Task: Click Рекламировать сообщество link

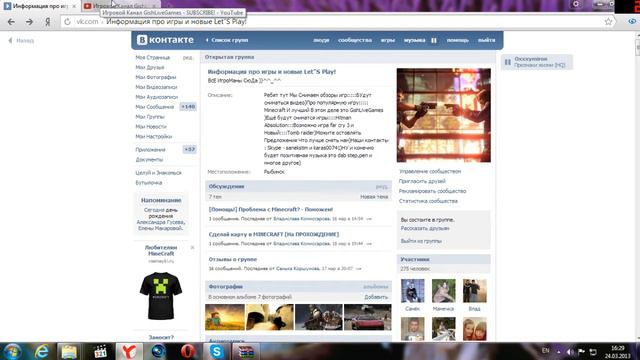Action: (x=432, y=191)
